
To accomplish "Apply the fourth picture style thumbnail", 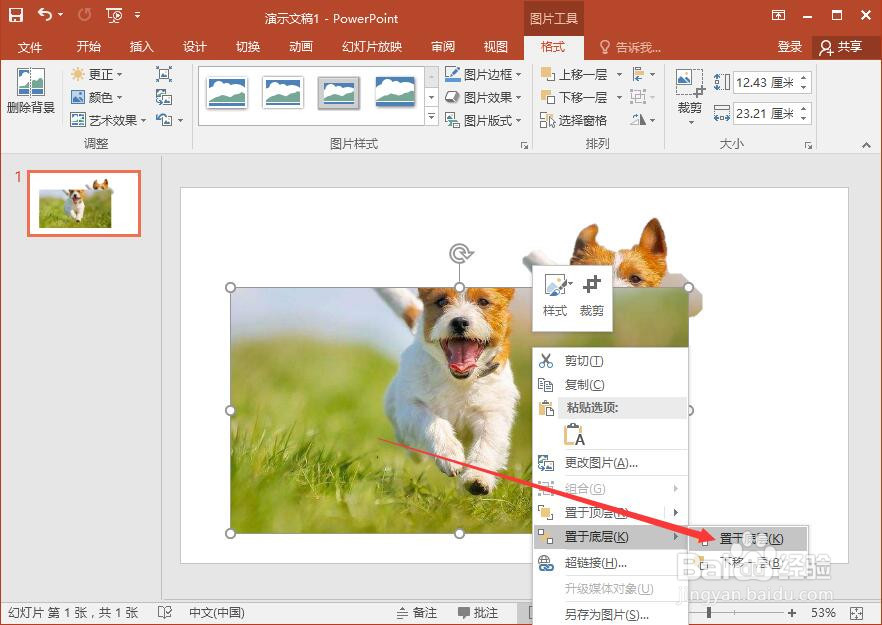I will coord(395,91).
